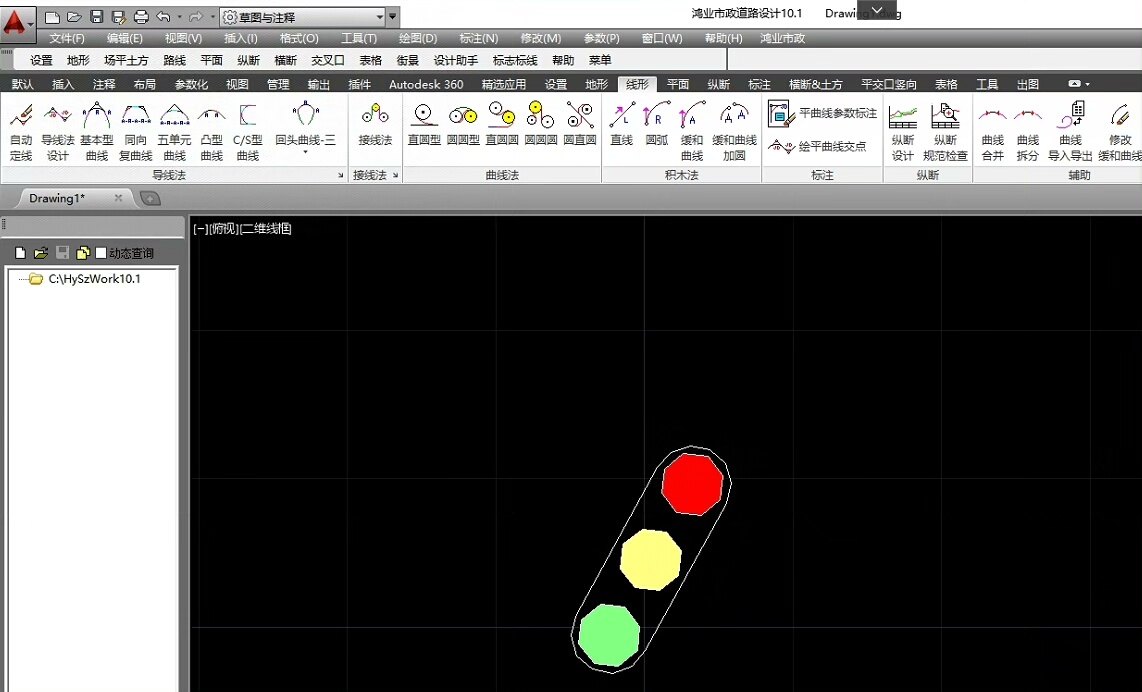Select the 导线法设计 tool
The width and height of the screenshot is (1142, 692).
pyautogui.click(x=58, y=132)
